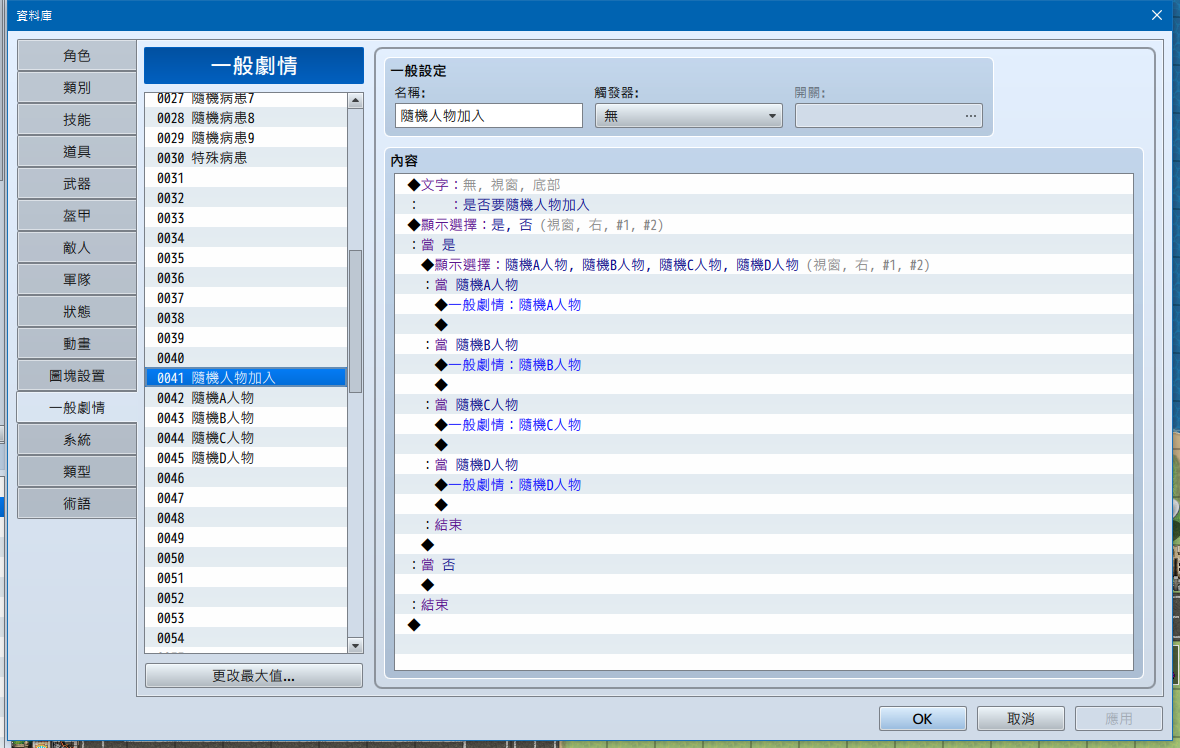Switch to the 圖塊設置 tab

click(77, 376)
